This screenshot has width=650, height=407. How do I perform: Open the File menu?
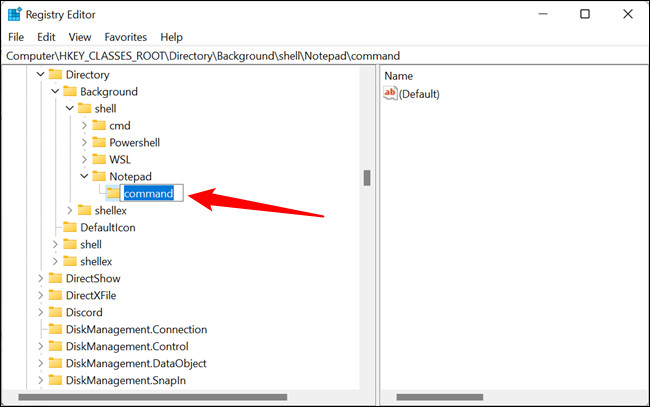tap(16, 37)
